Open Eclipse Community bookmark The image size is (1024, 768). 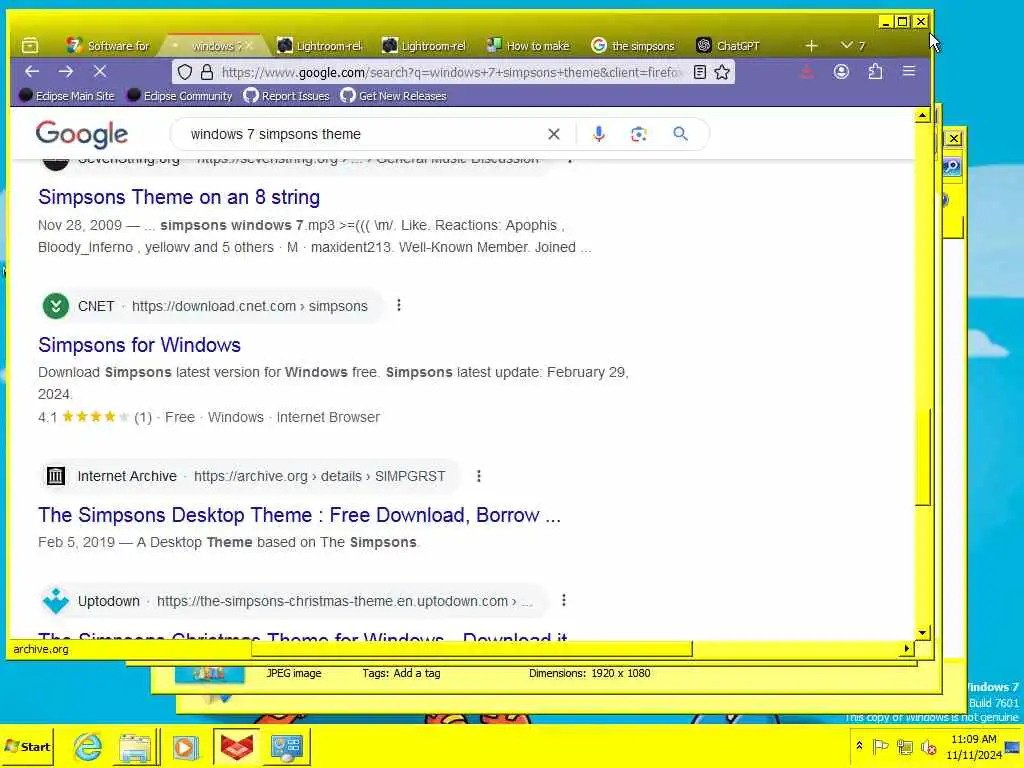tap(180, 96)
